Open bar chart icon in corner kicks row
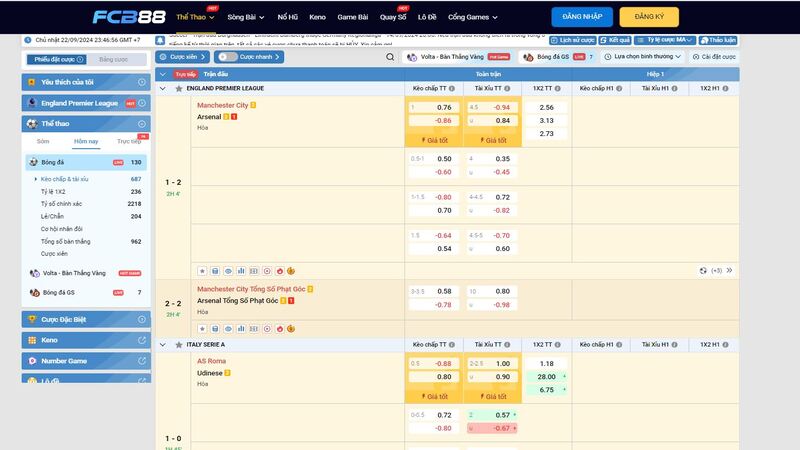This screenshot has height=450, width=800. pyautogui.click(x=241, y=329)
